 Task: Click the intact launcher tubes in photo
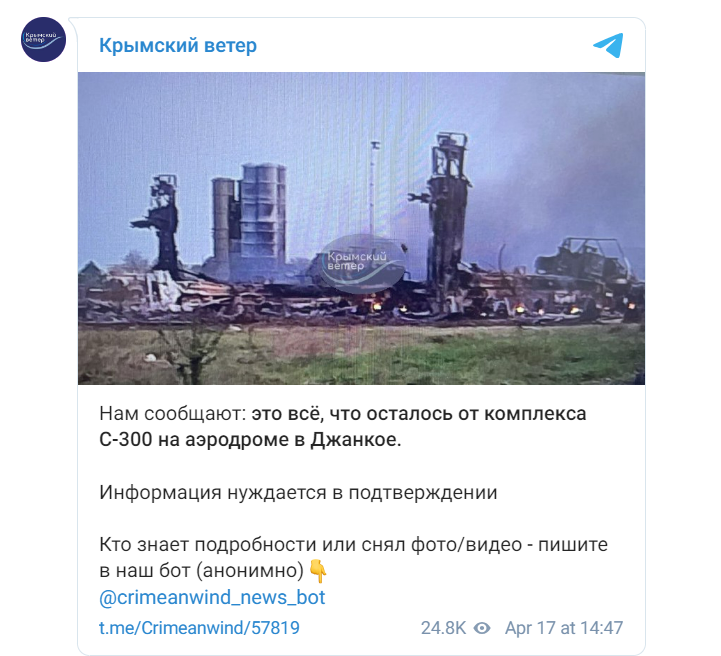250,218
